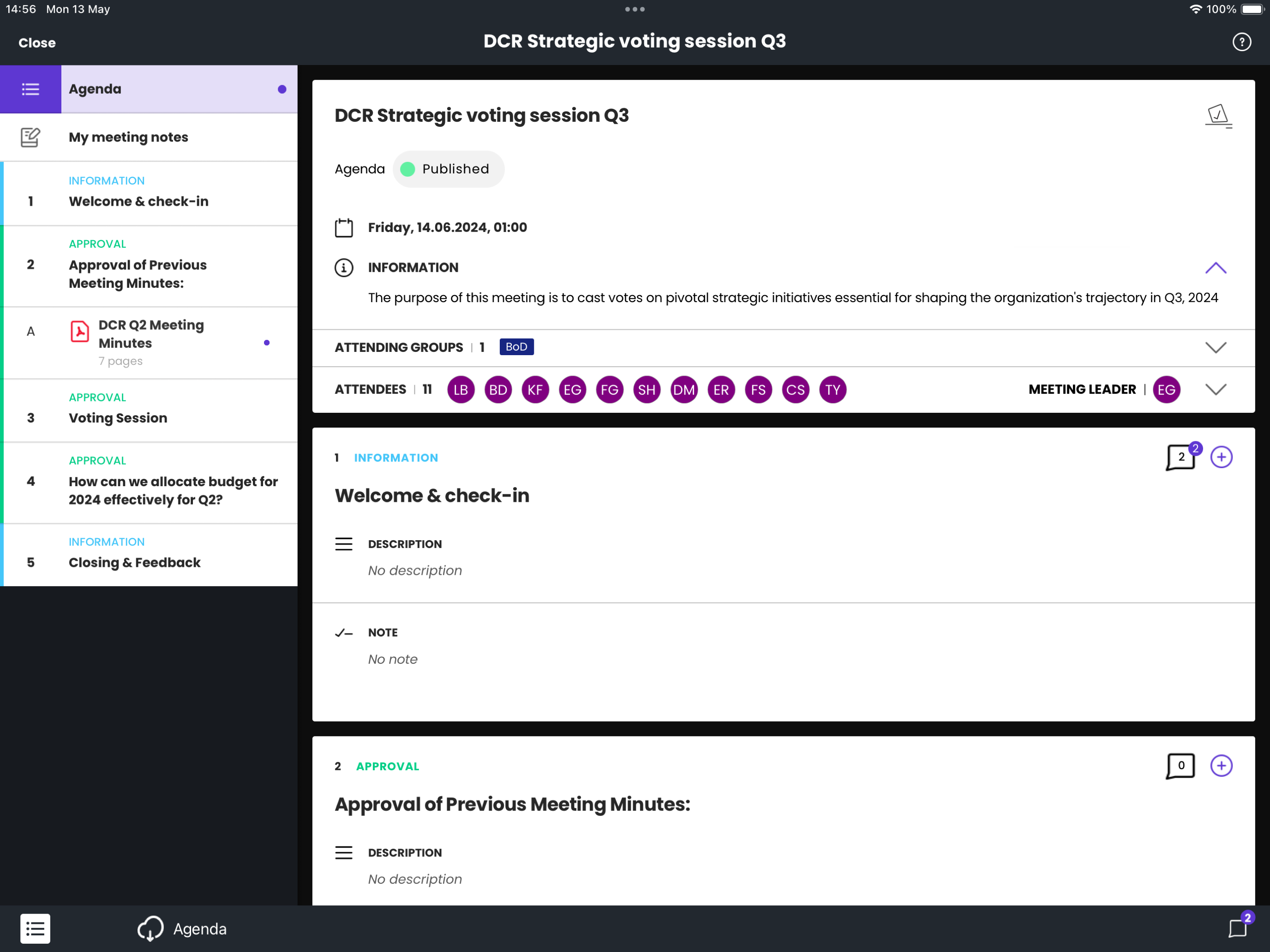
Task: Tap the bottom-left list view icon
Action: [35, 928]
